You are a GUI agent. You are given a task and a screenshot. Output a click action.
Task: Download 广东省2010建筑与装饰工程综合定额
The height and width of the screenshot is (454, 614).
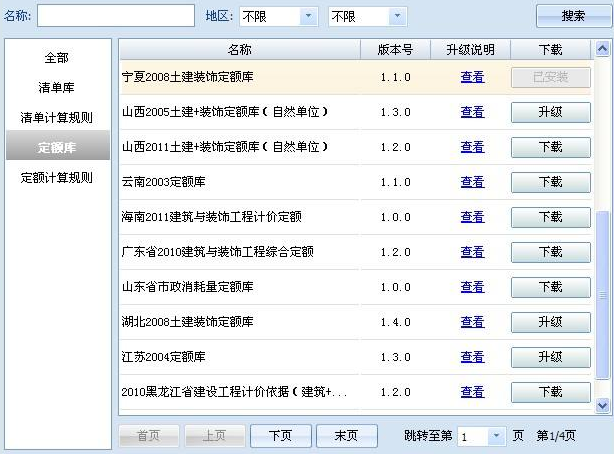(551, 252)
